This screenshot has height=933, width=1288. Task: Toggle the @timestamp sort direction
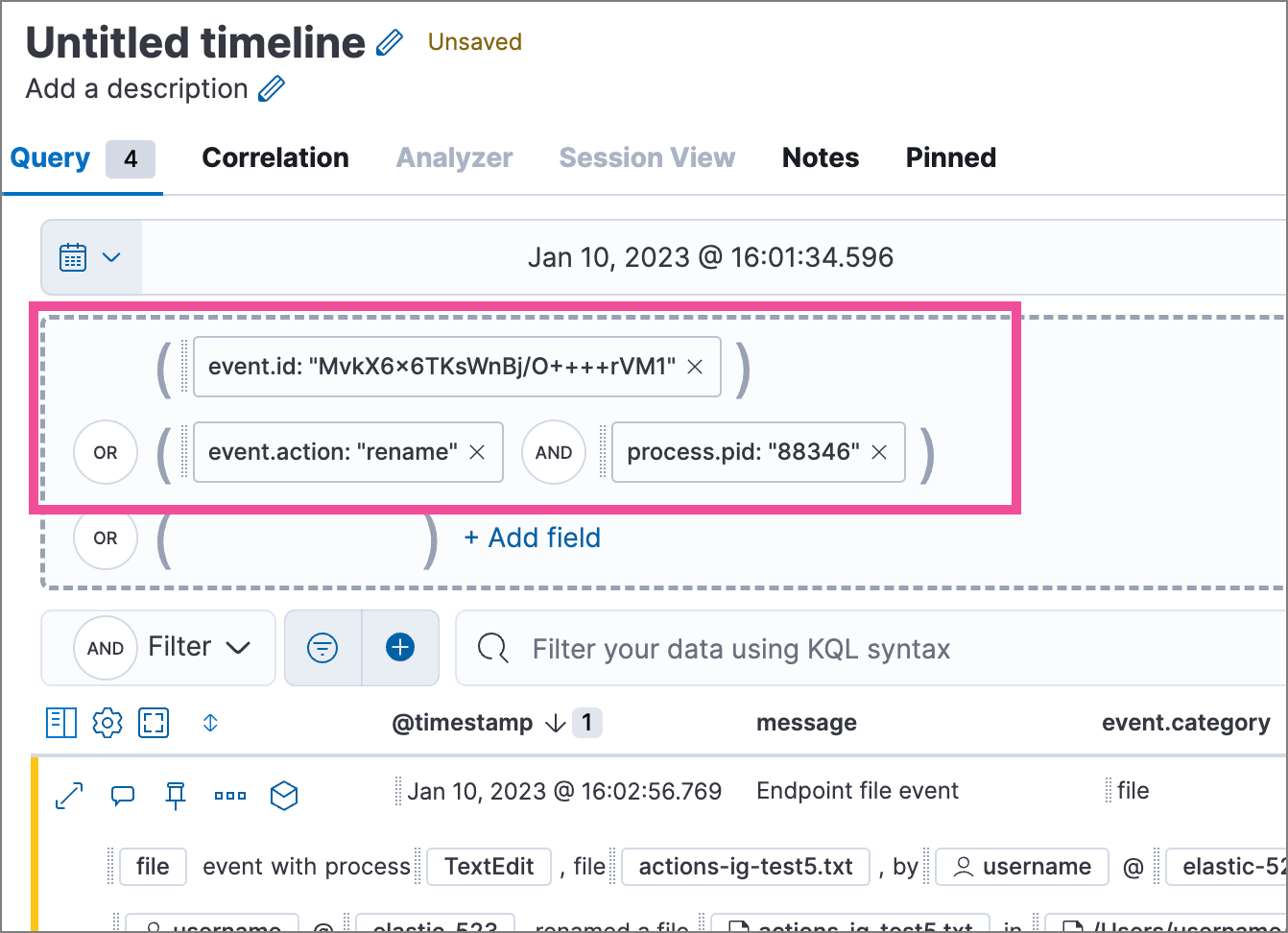point(557,723)
